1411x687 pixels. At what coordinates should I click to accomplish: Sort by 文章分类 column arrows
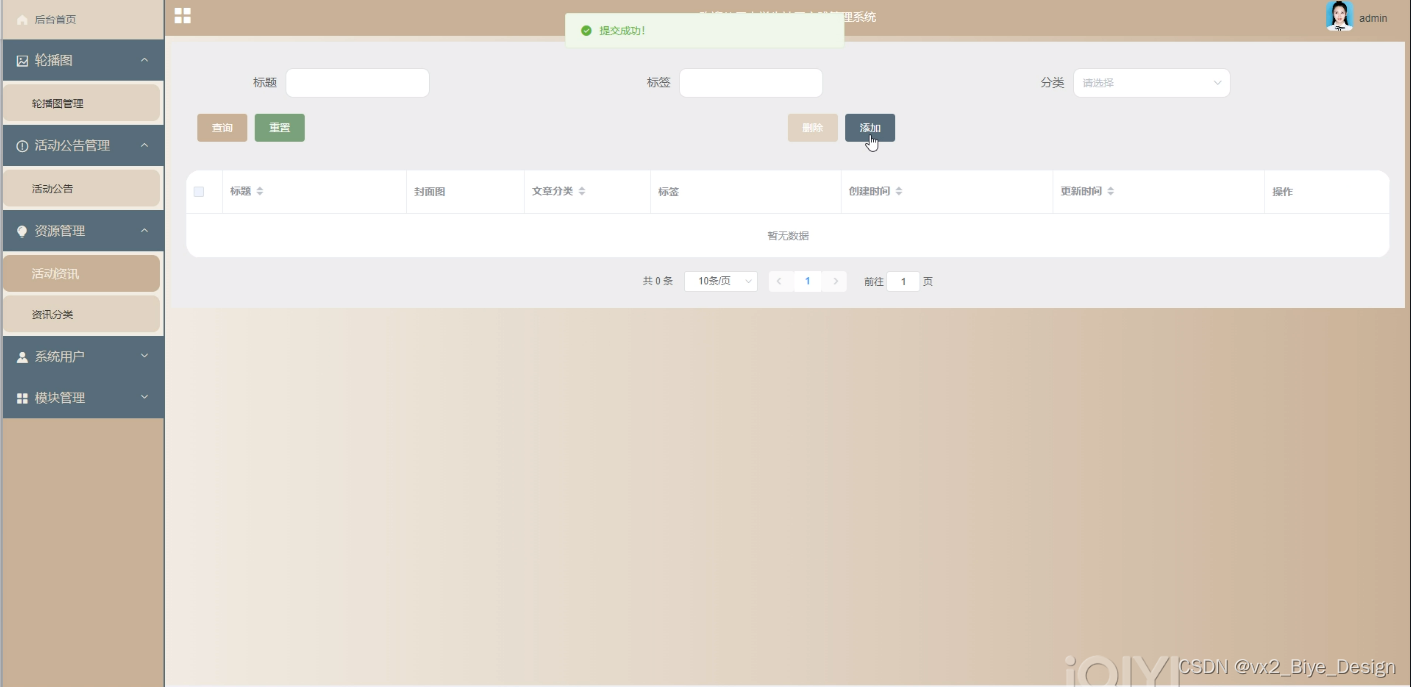(x=582, y=191)
